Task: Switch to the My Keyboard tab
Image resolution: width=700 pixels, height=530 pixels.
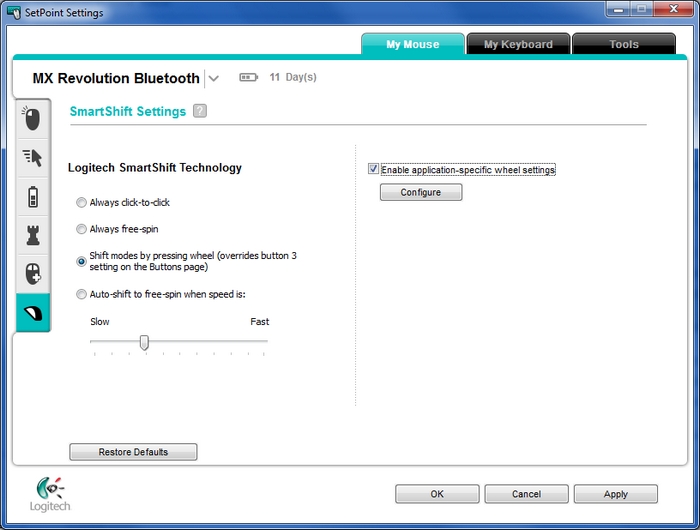Action: (x=518, y=44)
